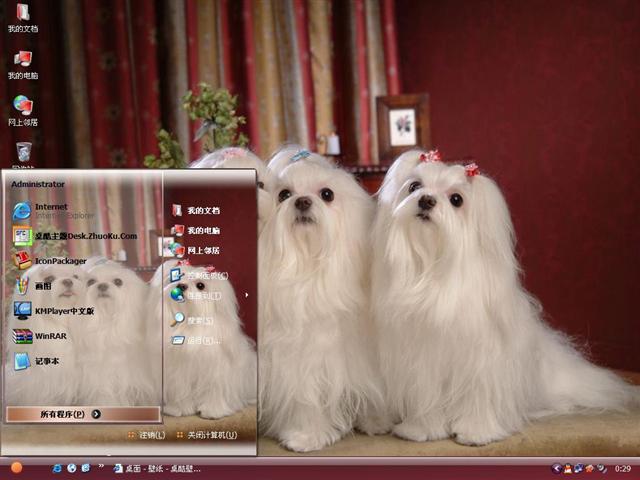
Task: Open 桌酷主题 Desk.ZhuoKu.Com entry
Action: [x=75, y=236]
